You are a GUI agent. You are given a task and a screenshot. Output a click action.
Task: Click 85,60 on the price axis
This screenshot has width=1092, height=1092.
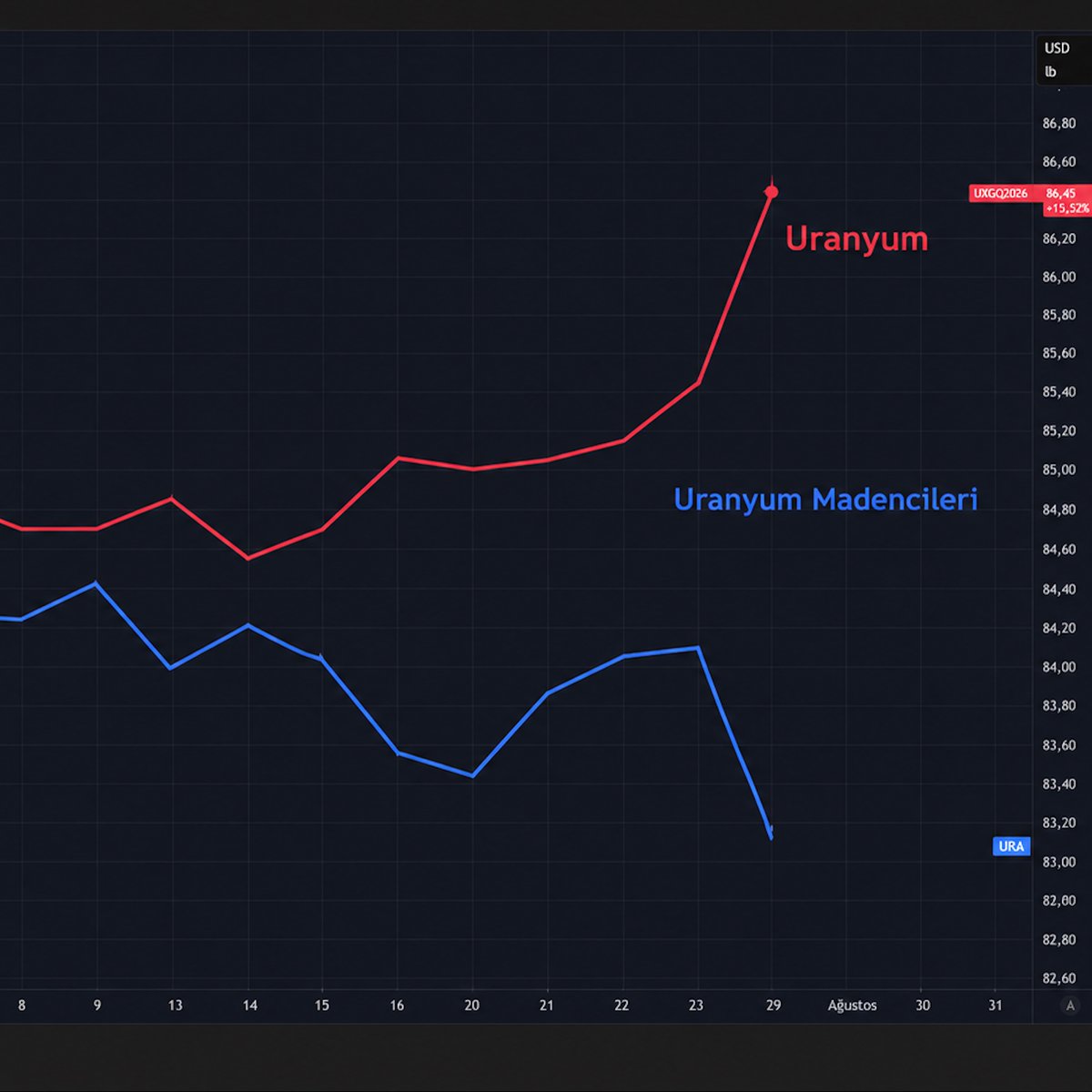pyautogui.click(x=1059, y=353)
